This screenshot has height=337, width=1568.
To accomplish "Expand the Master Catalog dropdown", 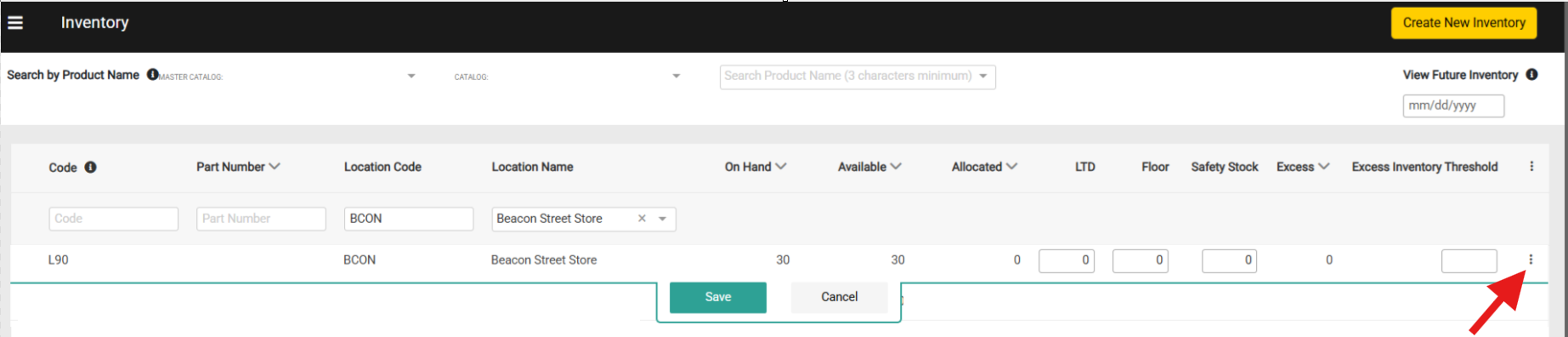I will pos(411,76).
